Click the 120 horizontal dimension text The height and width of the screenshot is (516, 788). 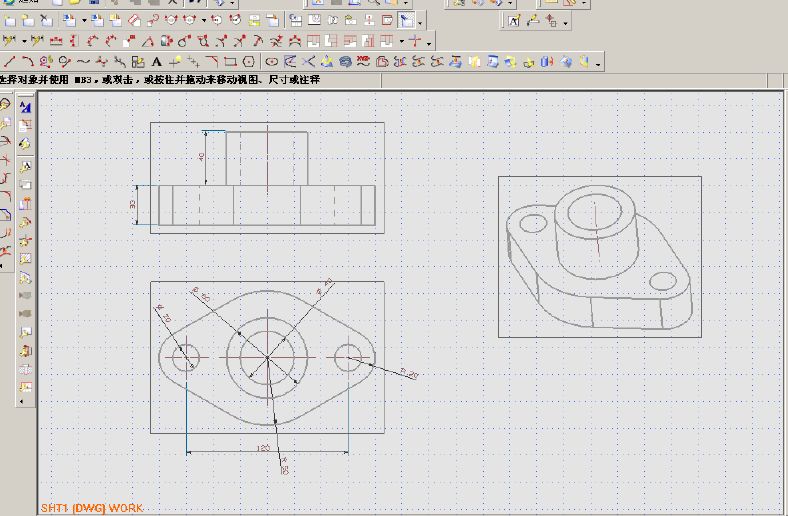(x=263, y=448)
